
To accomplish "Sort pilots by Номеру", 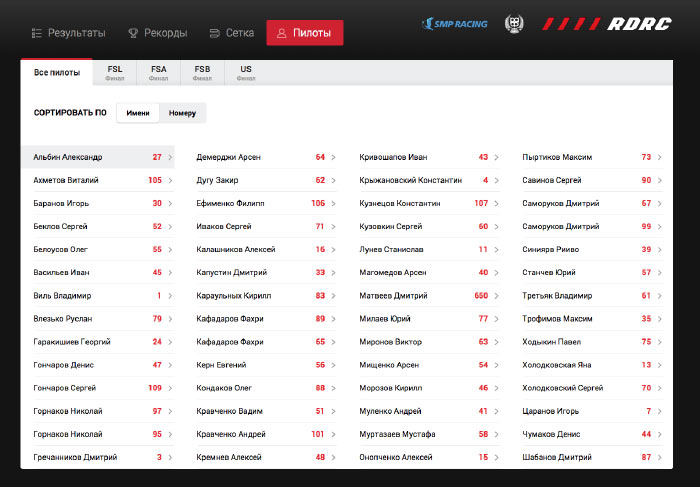I will pyautogui.click(x=182, y=113).
